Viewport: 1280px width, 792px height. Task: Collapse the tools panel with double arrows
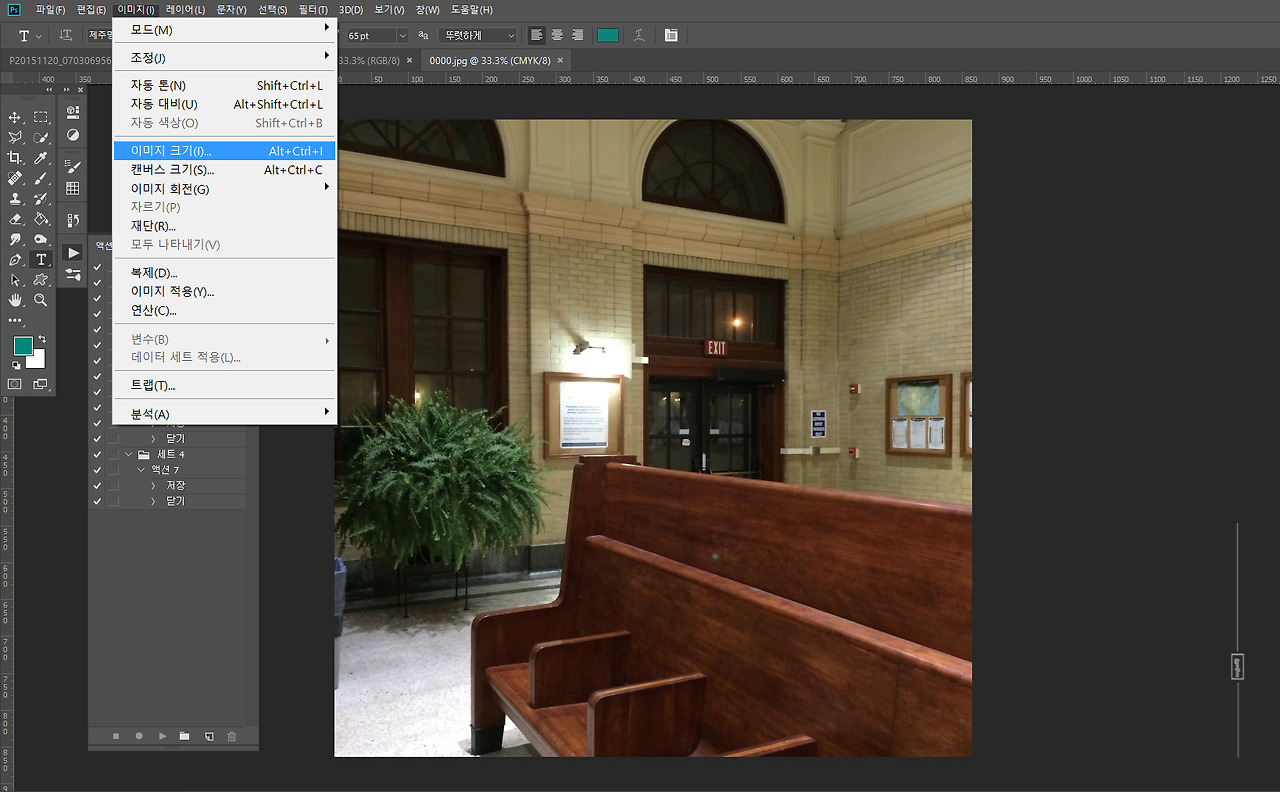click(x=49, y=90)
